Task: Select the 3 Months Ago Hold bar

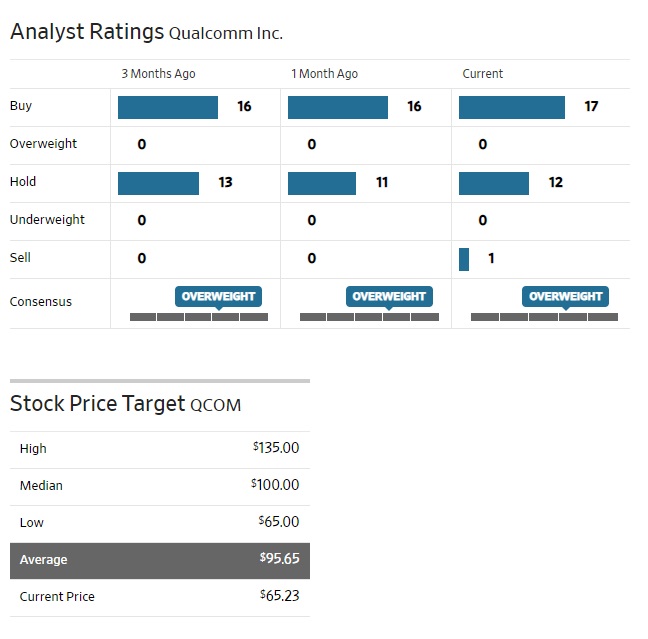Action: coord(158,183)
